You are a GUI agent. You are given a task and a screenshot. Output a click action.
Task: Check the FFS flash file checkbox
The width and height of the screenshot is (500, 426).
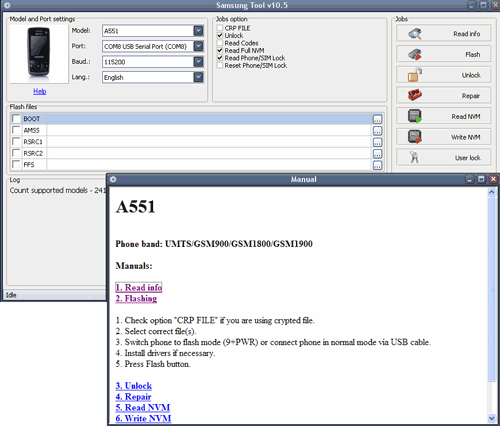pos(16,164)
